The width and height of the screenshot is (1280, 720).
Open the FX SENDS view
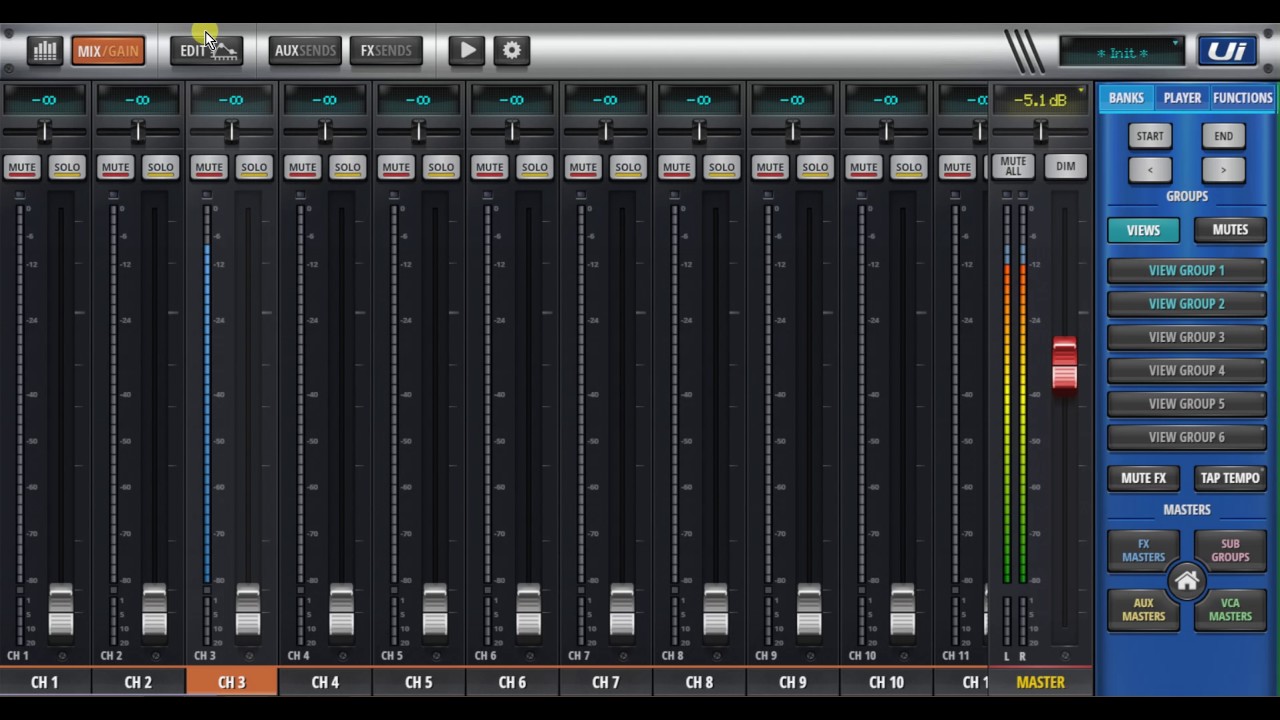tap(386, 51)
